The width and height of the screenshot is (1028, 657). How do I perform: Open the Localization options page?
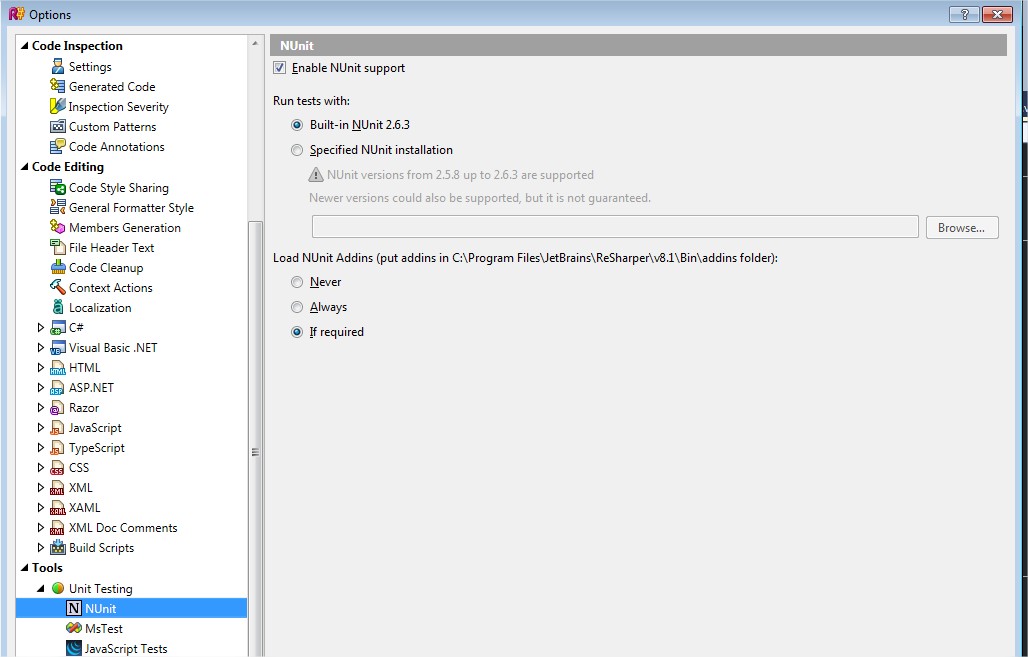tap(100, 308)
